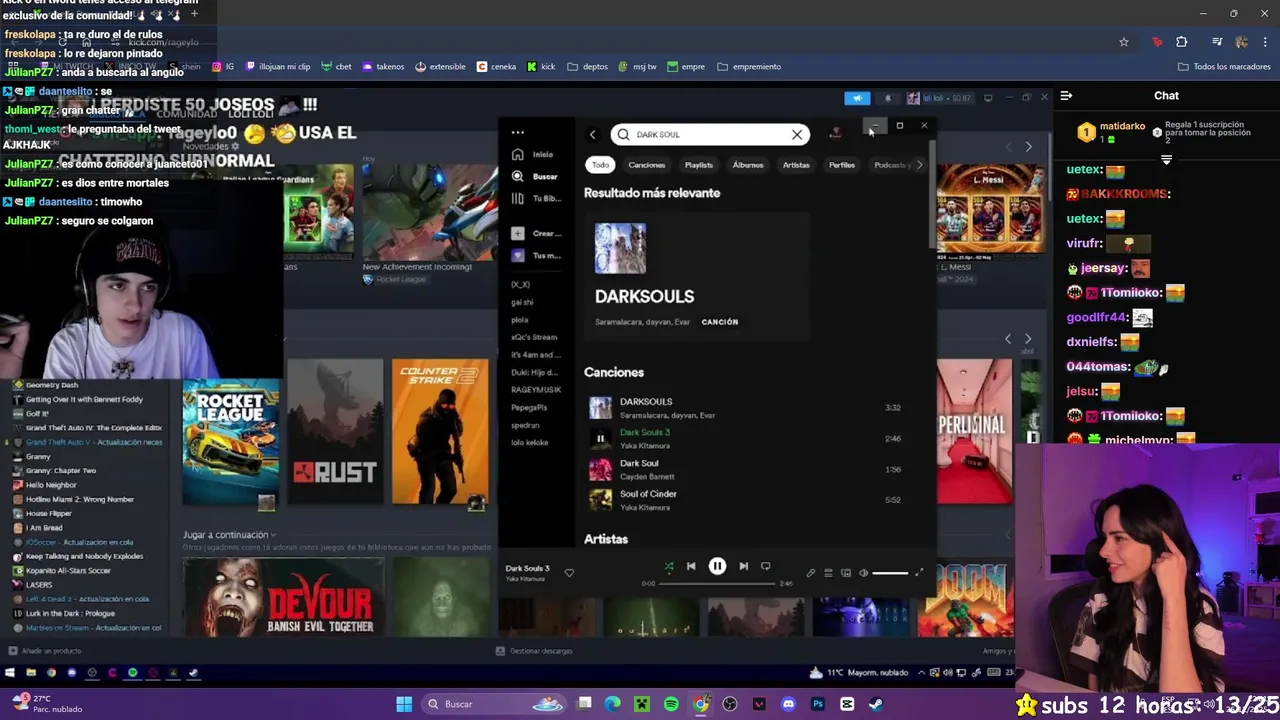
Task: Select Geometry Dash in Steam library list
Action: pyautogui.click(x=51, y=385)
